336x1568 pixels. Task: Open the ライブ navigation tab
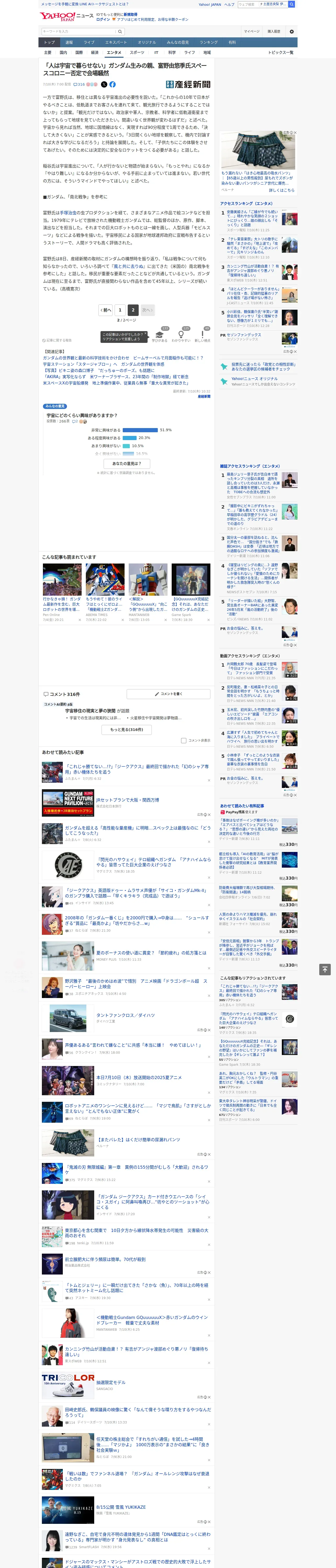click(89, 43)
